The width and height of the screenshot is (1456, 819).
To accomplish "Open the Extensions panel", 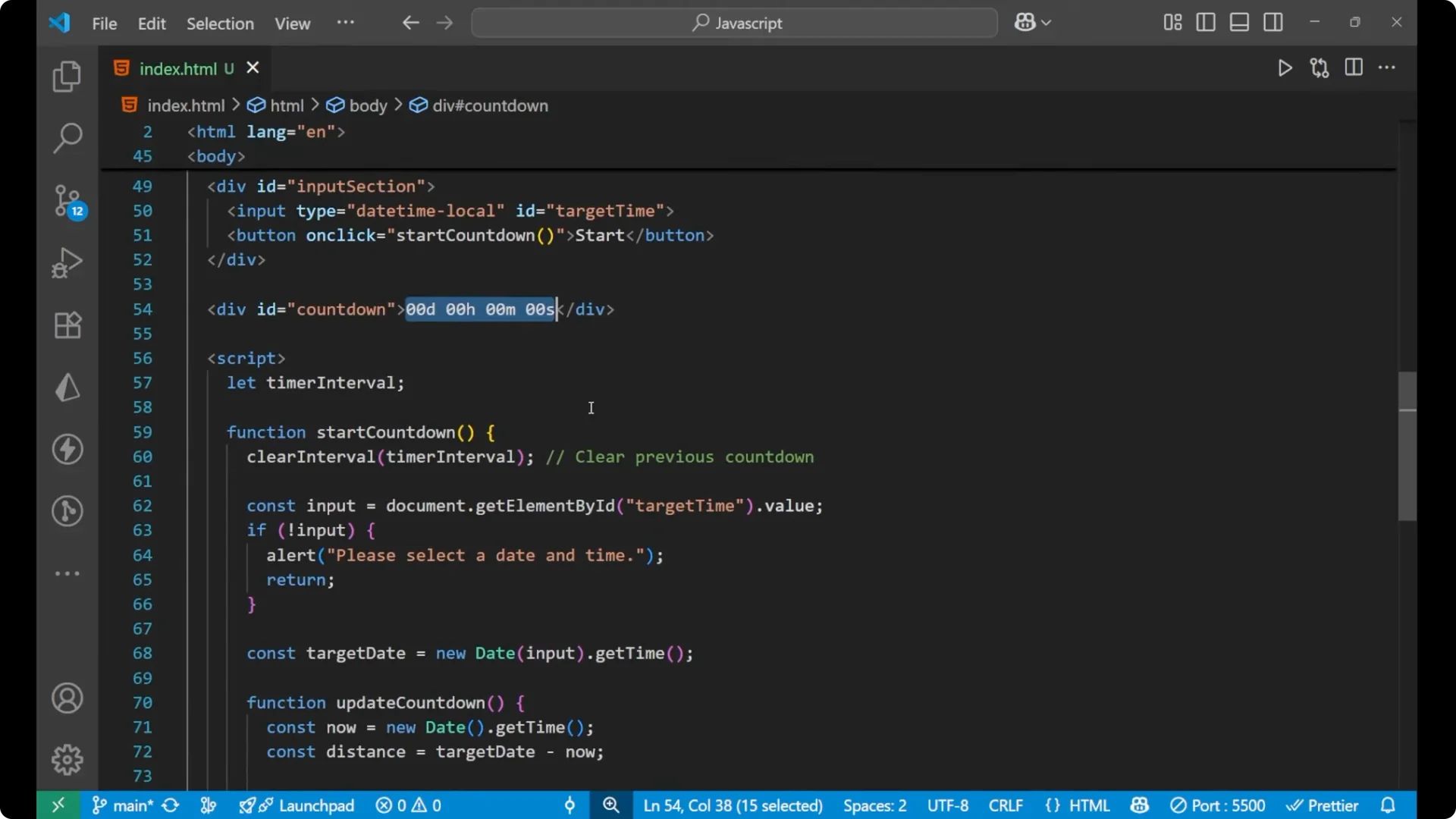I will pyautogui.click(x=67, y=325).
